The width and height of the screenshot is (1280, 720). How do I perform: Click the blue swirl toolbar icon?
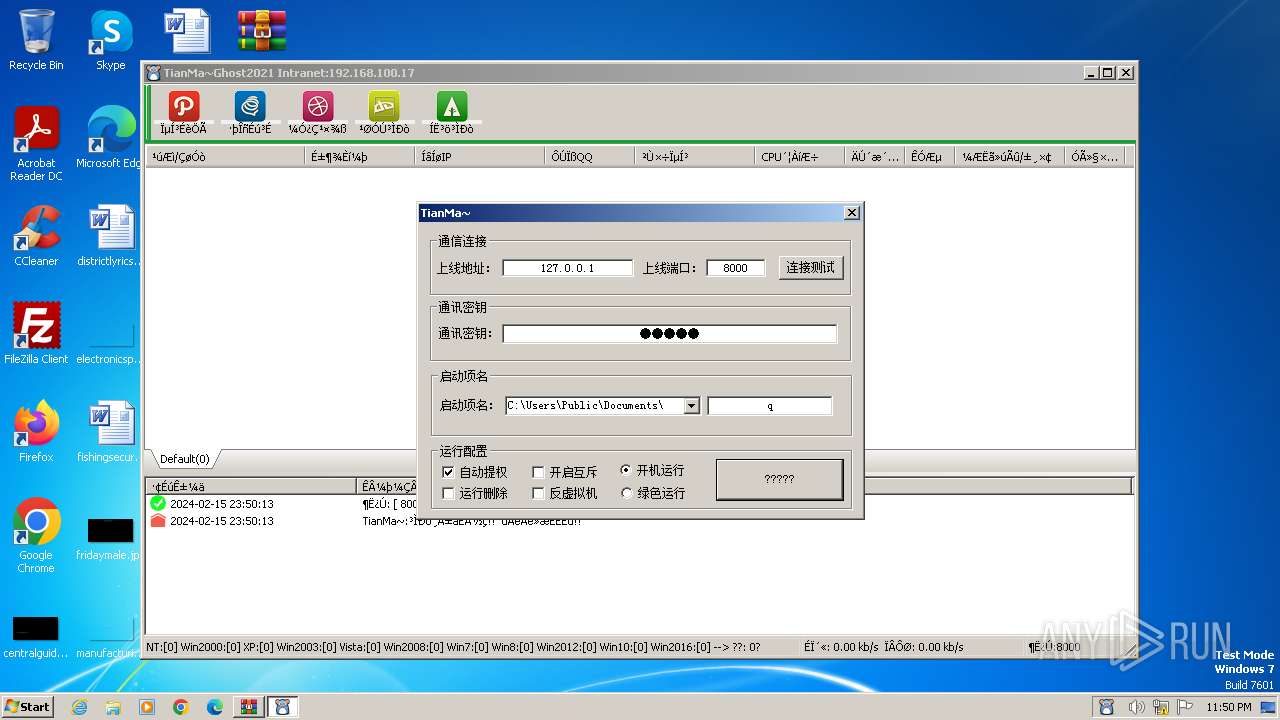[x=250, y=106]
